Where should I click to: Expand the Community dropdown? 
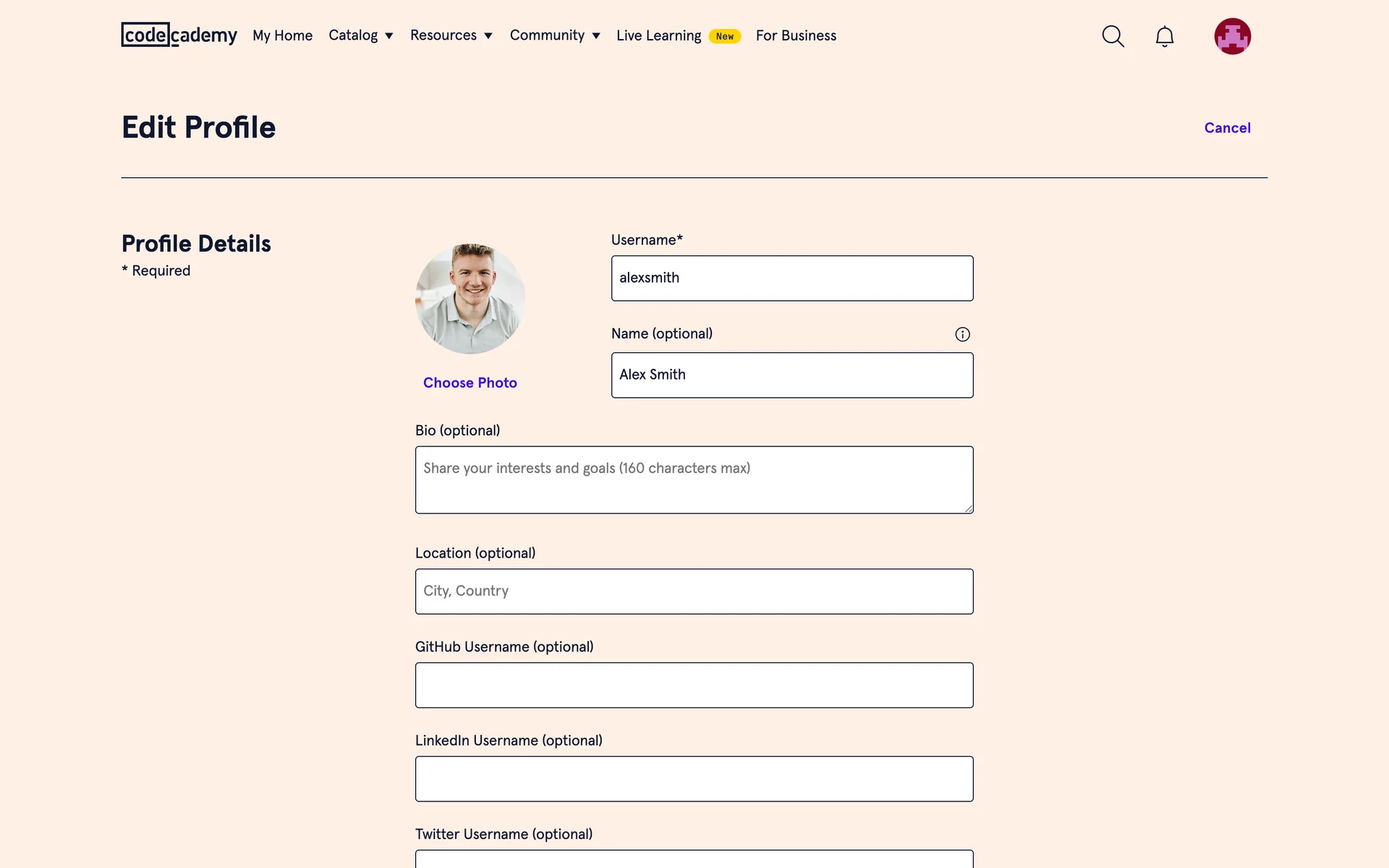pyautogui.click(x=554, y=35)
